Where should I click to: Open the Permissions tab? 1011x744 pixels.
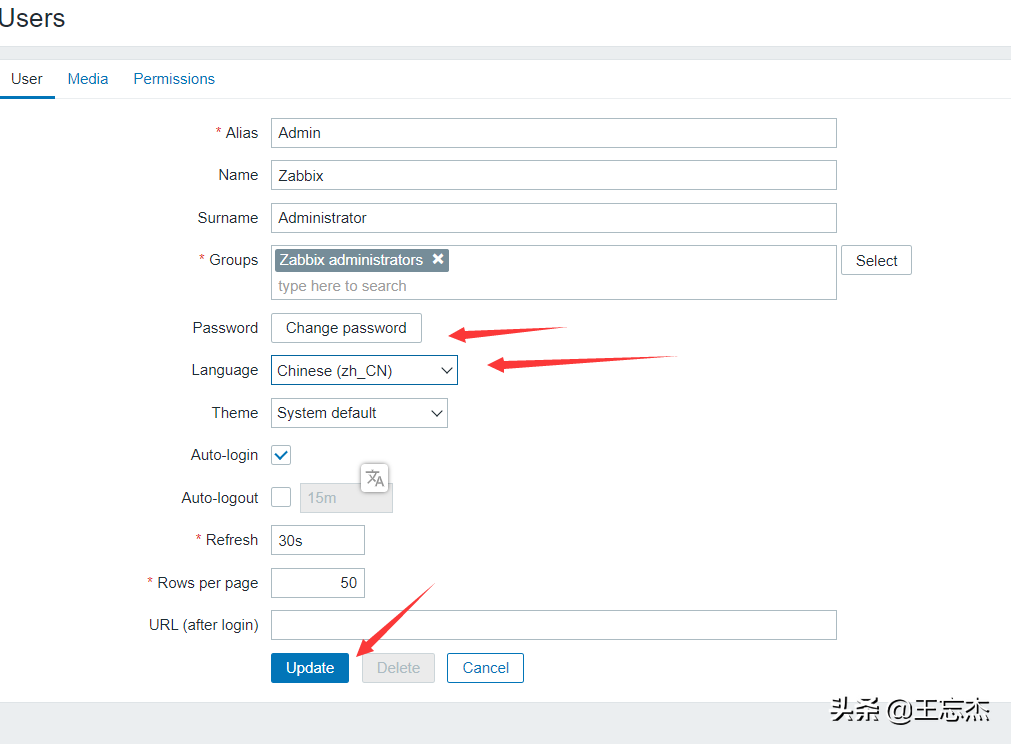coord(174,79)
